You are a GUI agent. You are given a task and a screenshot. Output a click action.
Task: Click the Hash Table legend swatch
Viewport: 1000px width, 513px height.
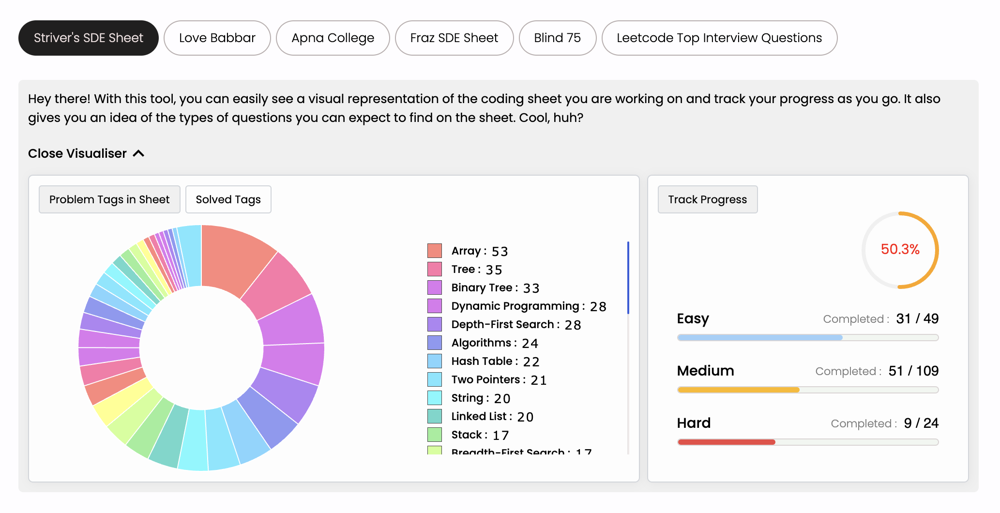coord(435,361)
